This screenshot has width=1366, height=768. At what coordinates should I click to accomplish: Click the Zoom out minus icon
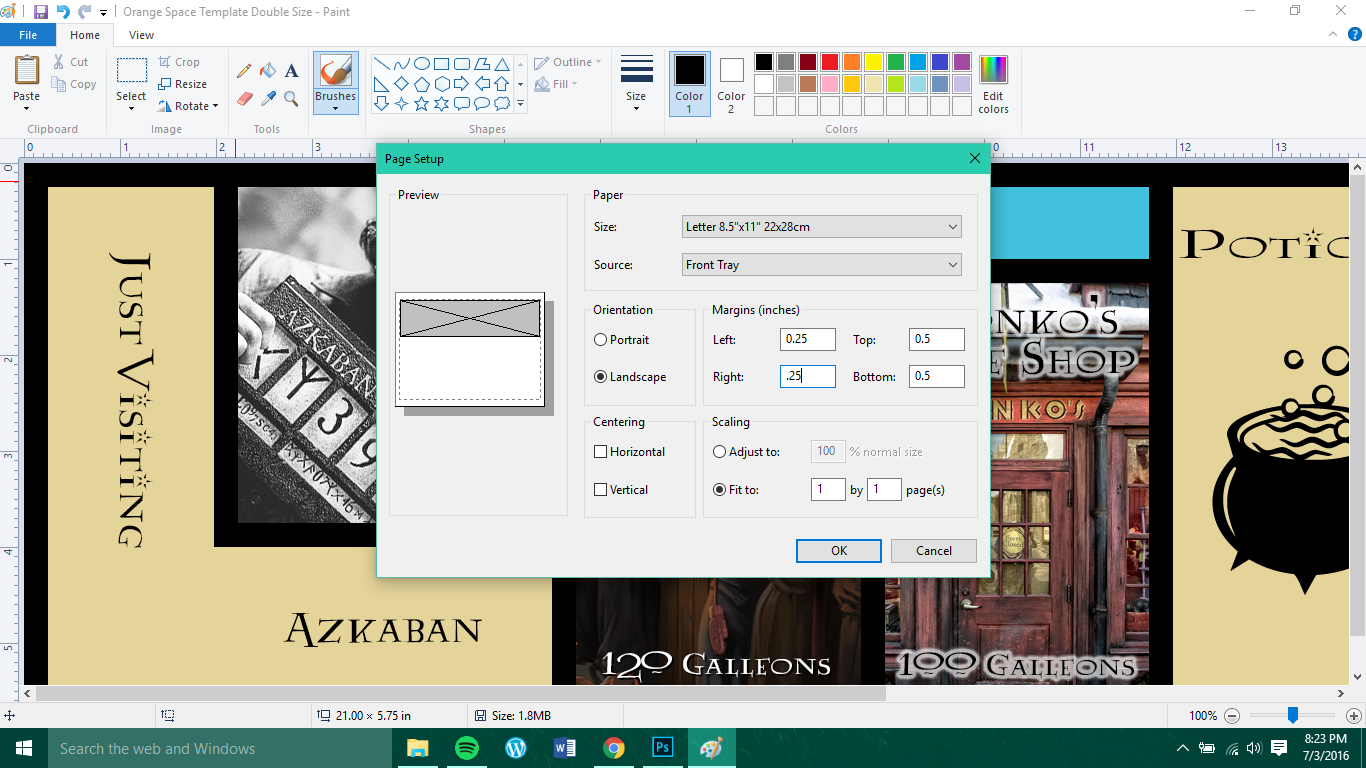(x=1232, y=716)
